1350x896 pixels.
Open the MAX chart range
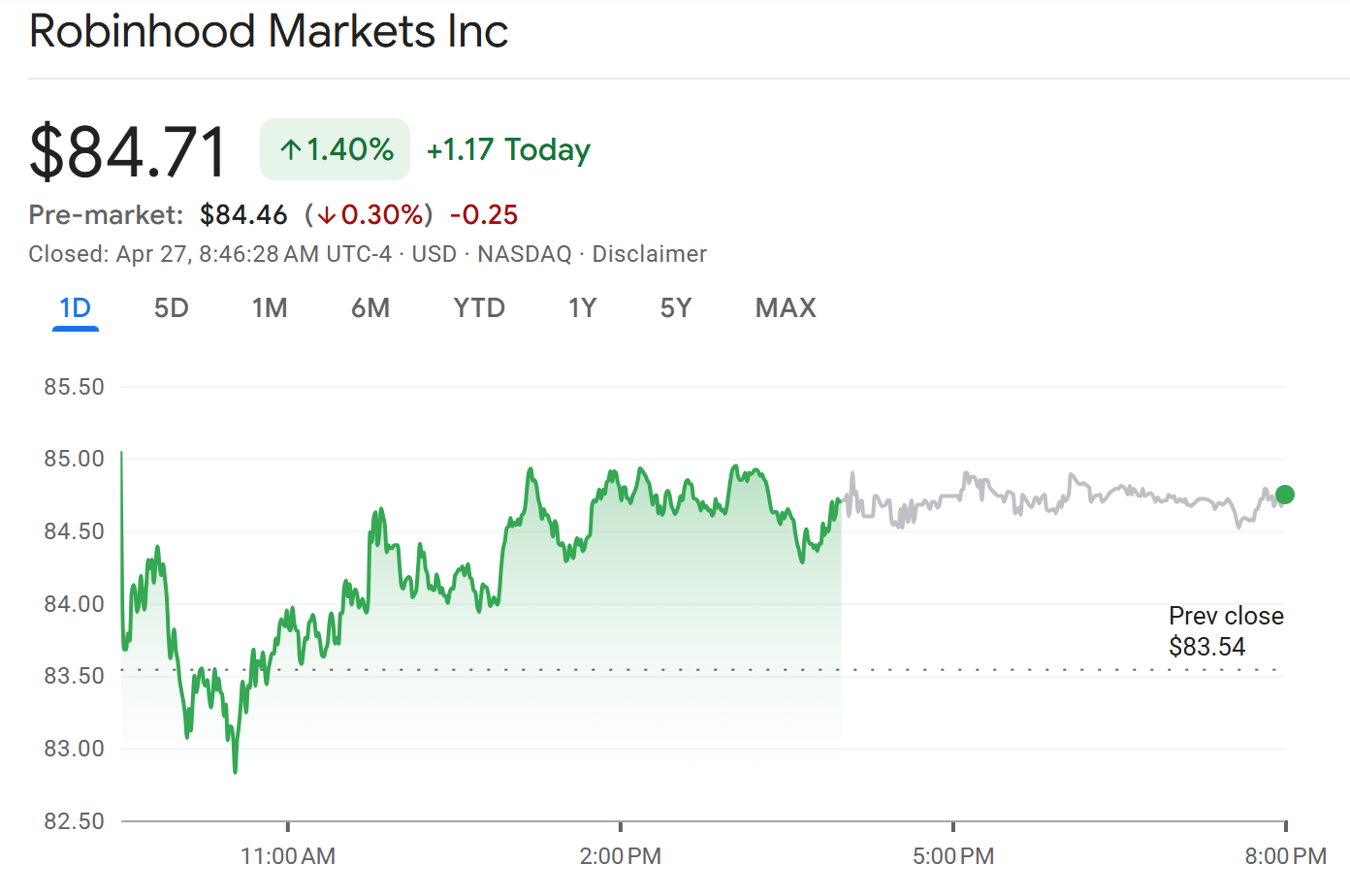pyautogui.click(x=785, y=307)
